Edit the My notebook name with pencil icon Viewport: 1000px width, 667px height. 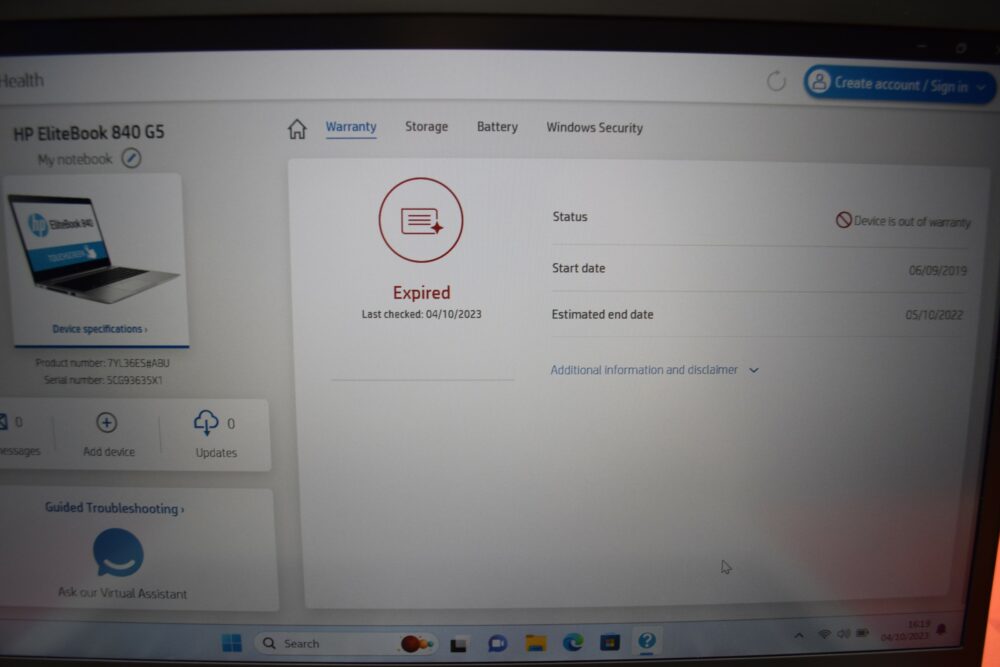pyautogui.click(x=131, y=158)
